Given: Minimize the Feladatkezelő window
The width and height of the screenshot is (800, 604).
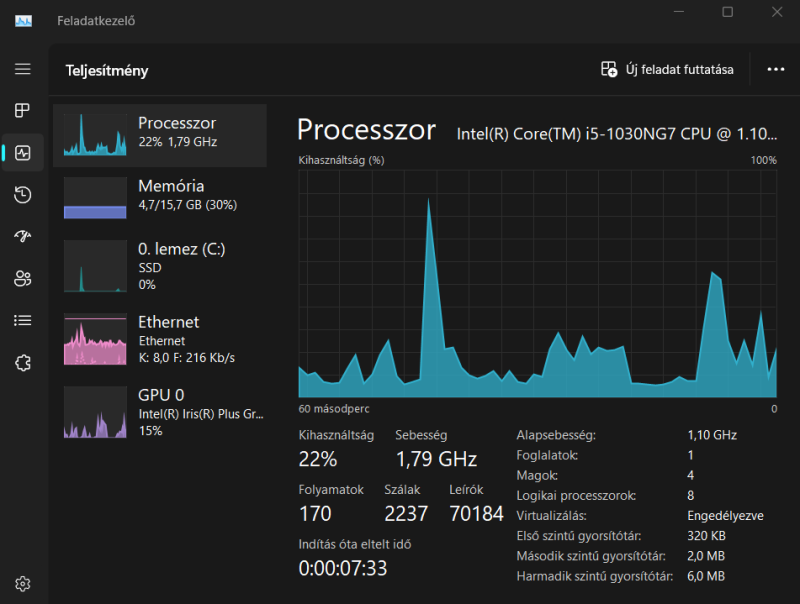Looking at the screenshot, I should click(x=679, y=12).
